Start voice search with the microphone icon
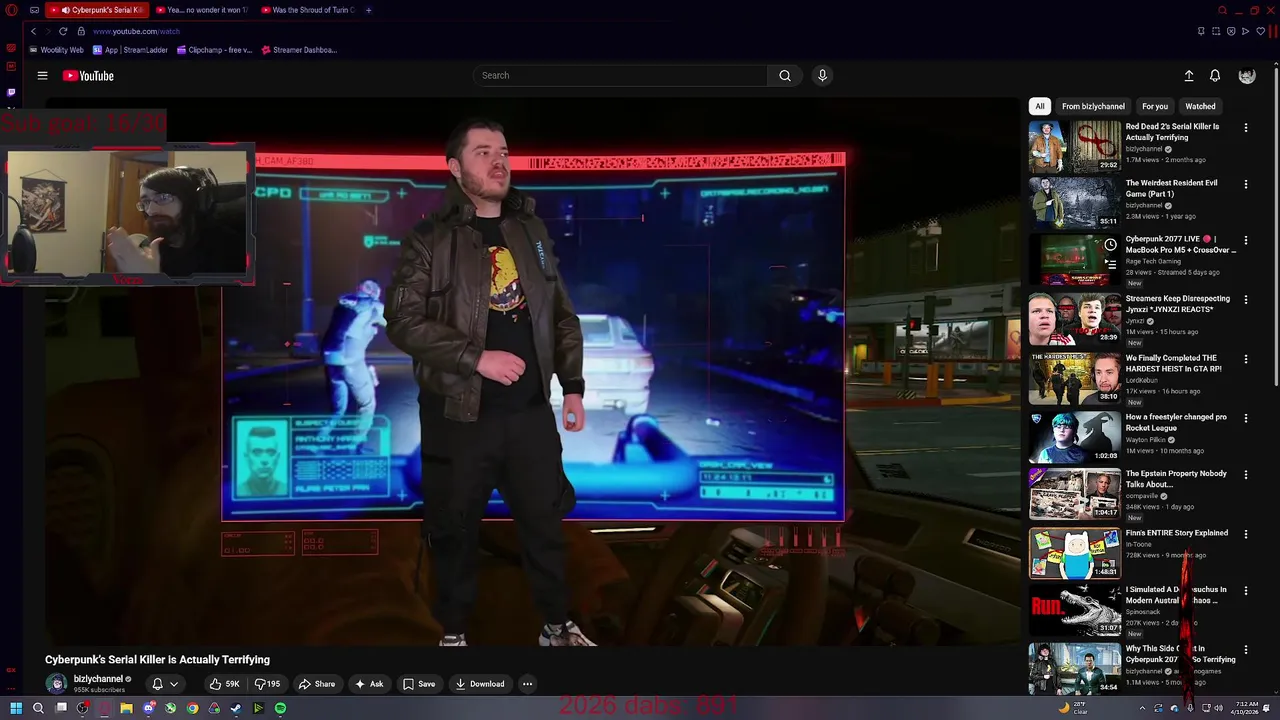The width and height of the screenshot is (1280, 720). tap(822, 75)
